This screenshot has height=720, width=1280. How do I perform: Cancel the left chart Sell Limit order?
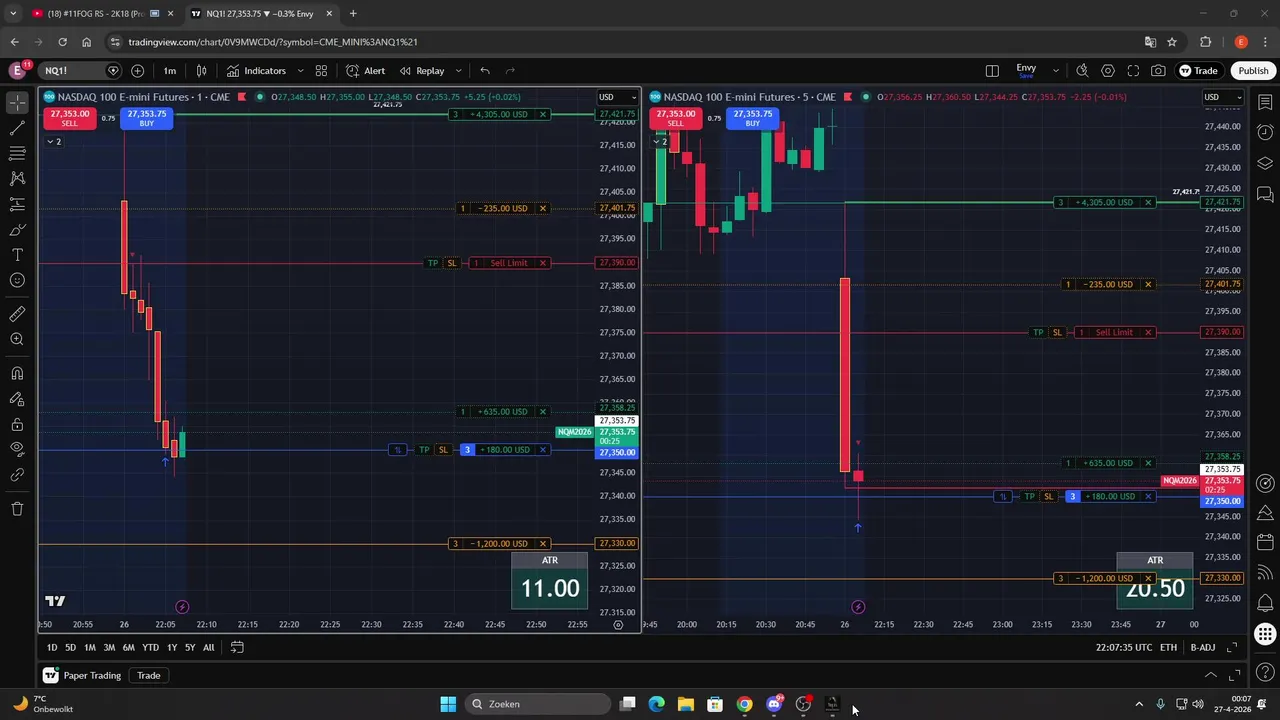click(543, 263)
